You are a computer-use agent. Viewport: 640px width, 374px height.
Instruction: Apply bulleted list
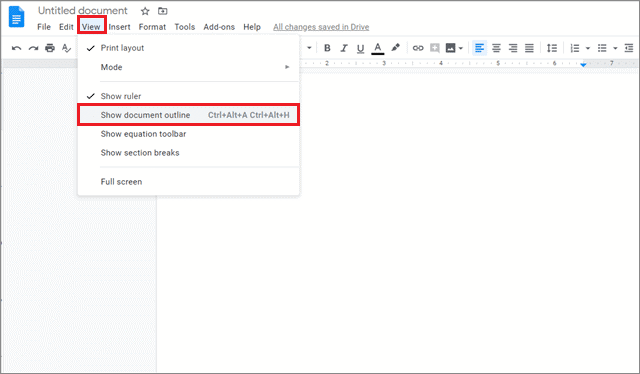pos(602,48)
